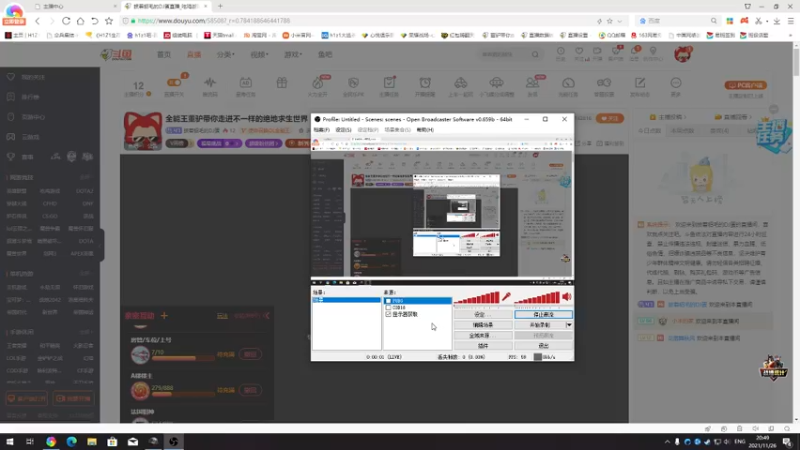Click the browser back arrow
This screenshot has height=450, width=800.
click(37, 21)
